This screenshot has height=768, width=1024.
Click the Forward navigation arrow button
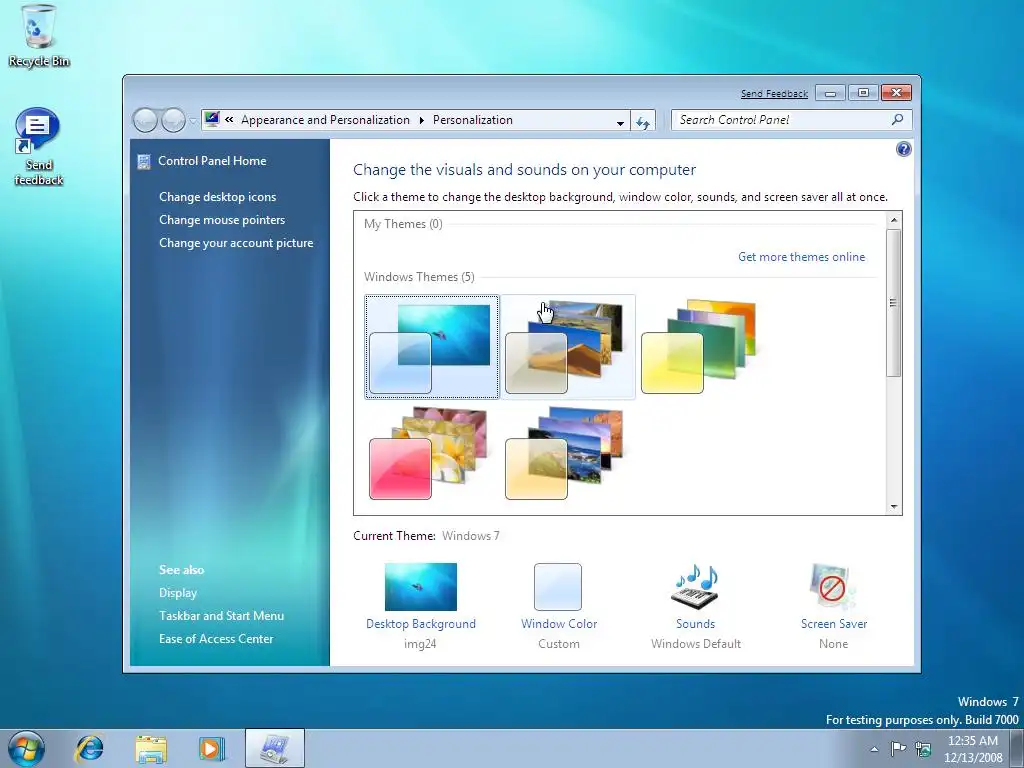173,120
